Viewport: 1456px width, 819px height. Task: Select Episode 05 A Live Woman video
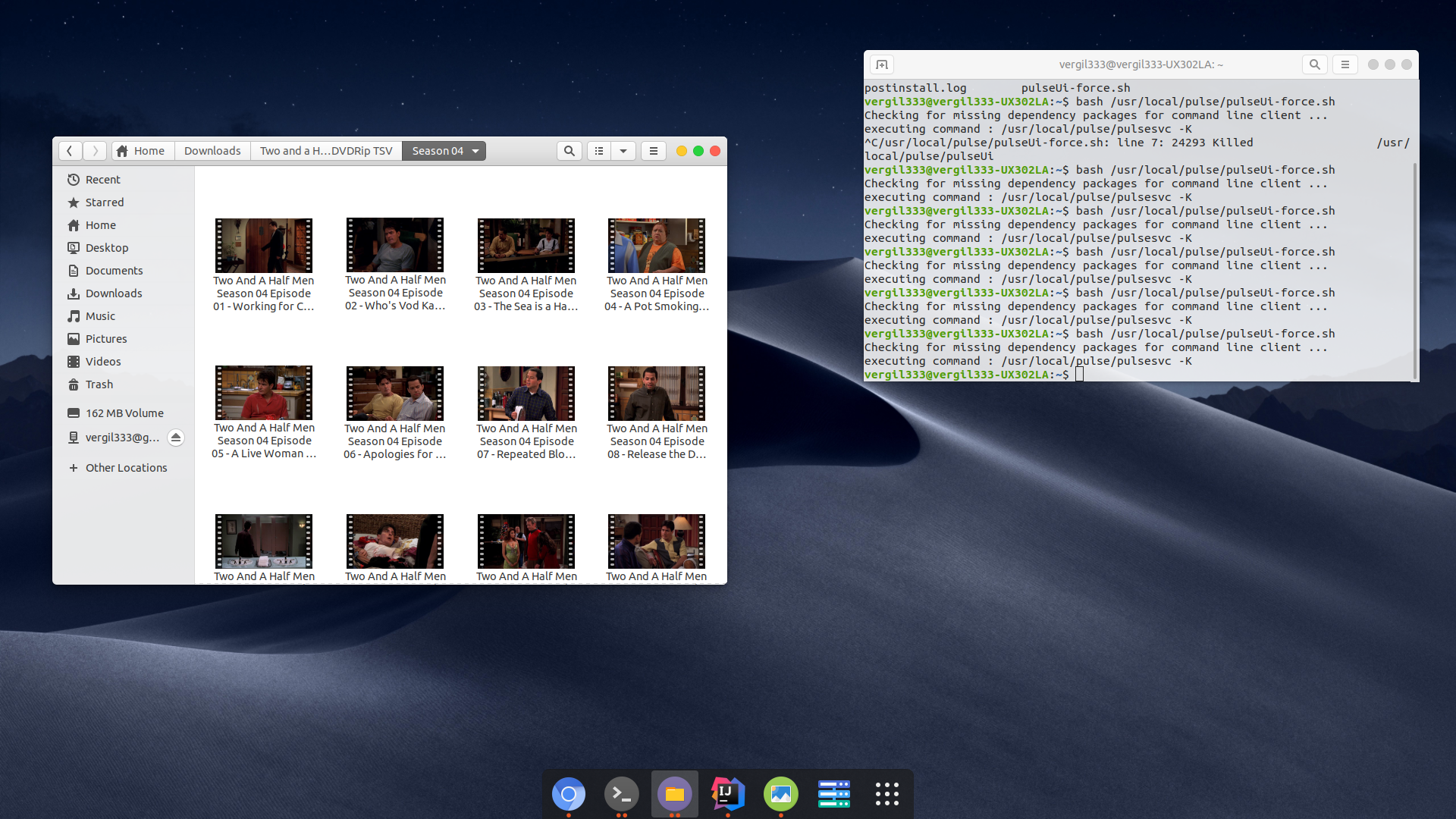[x=264, y=413]
